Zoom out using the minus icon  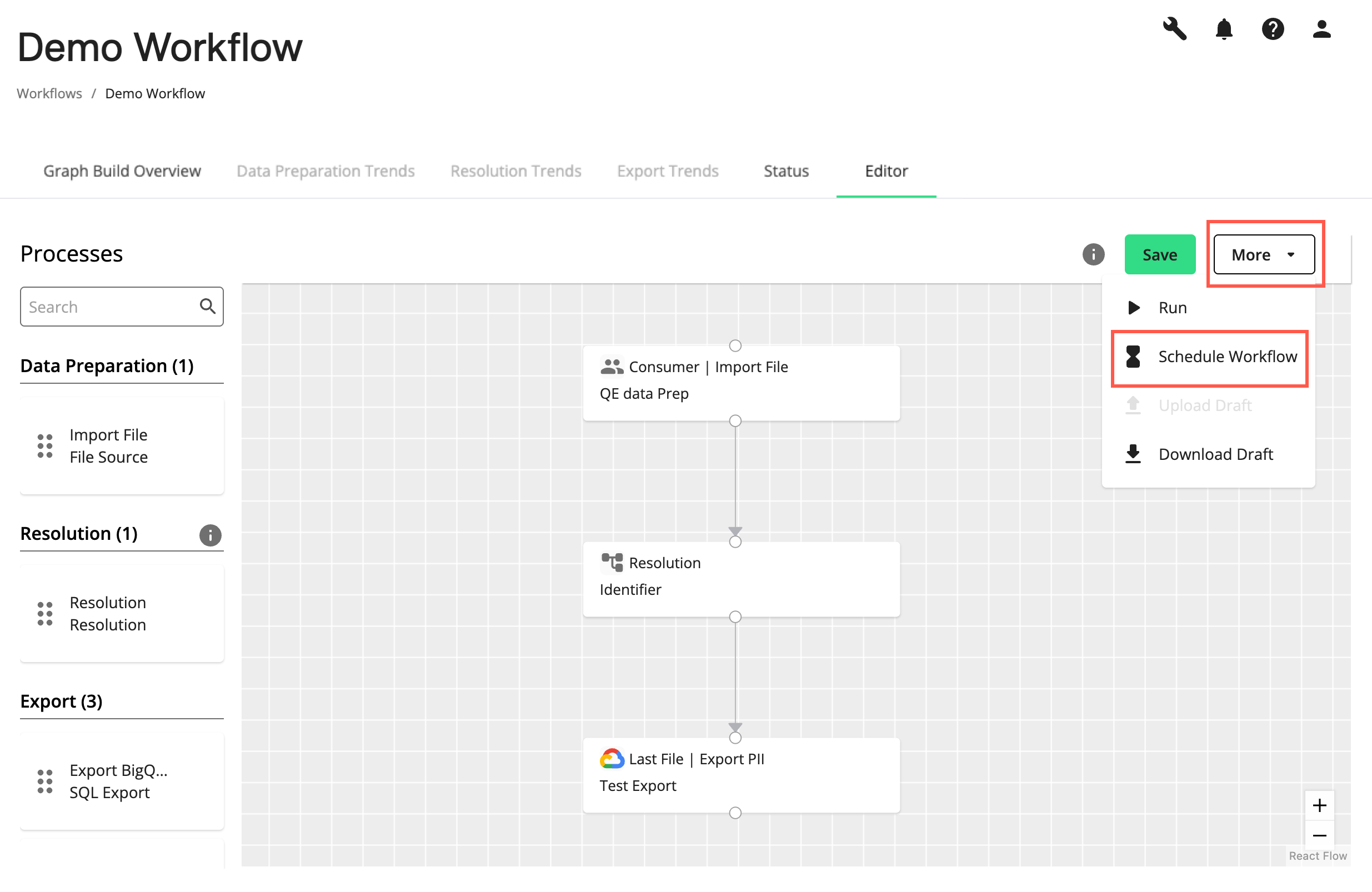pyautogui.click(x=1320, y=835)
